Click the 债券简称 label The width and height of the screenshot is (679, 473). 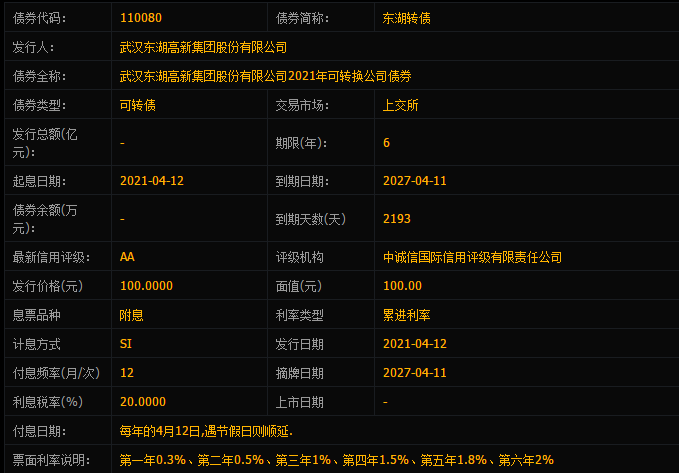[x=302, y=18]
